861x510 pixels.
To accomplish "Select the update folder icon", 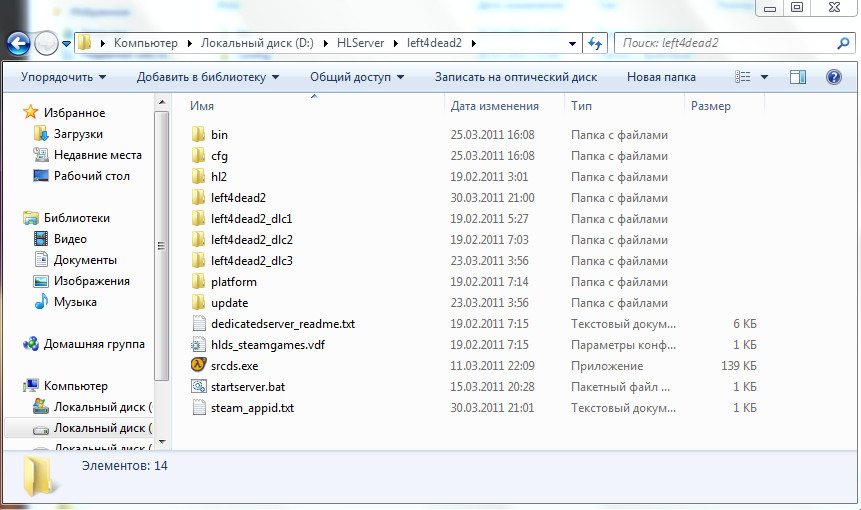I will [198, 302].
